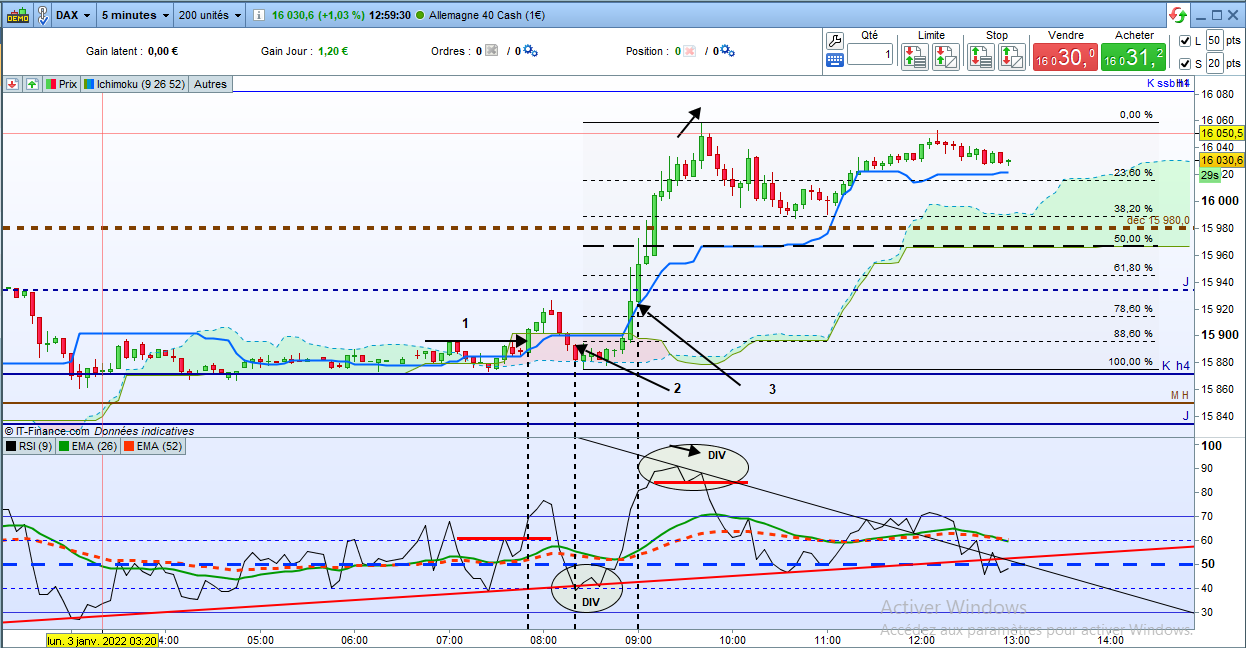Click the 38,20 % Fibonacci label

coord(1133,209)
